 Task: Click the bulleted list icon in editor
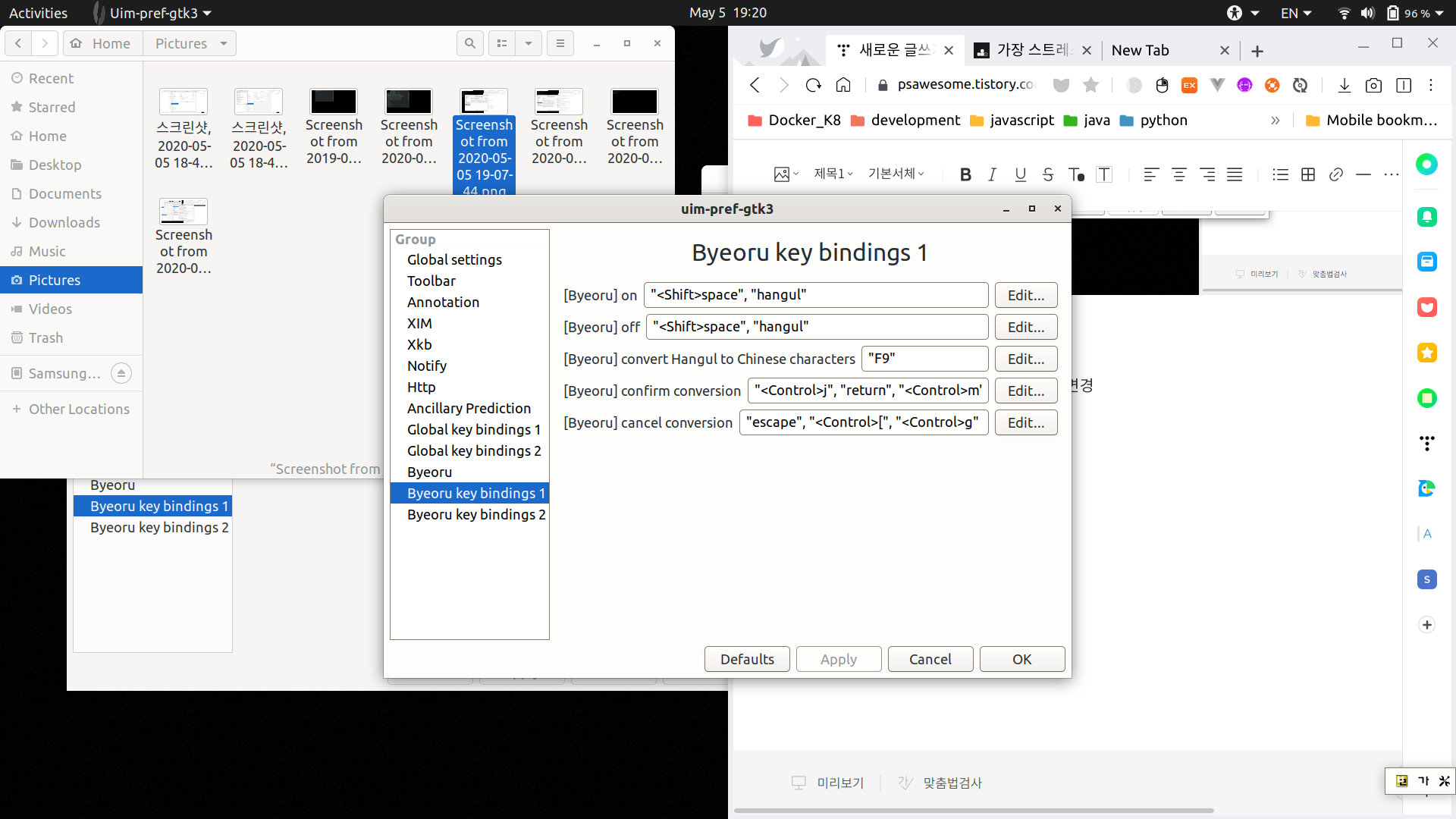1280,174
